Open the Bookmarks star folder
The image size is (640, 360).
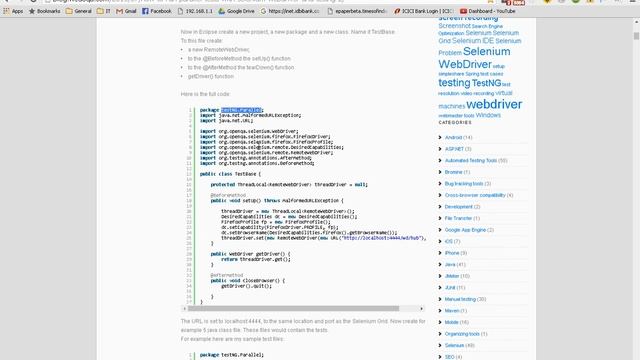coord(44,11)
